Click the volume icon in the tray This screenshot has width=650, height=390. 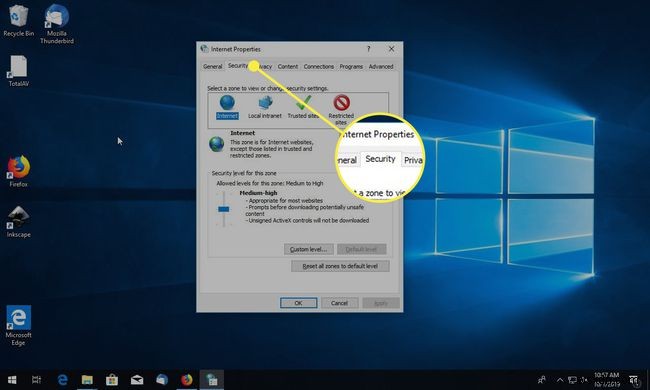[x=585, y=380]
